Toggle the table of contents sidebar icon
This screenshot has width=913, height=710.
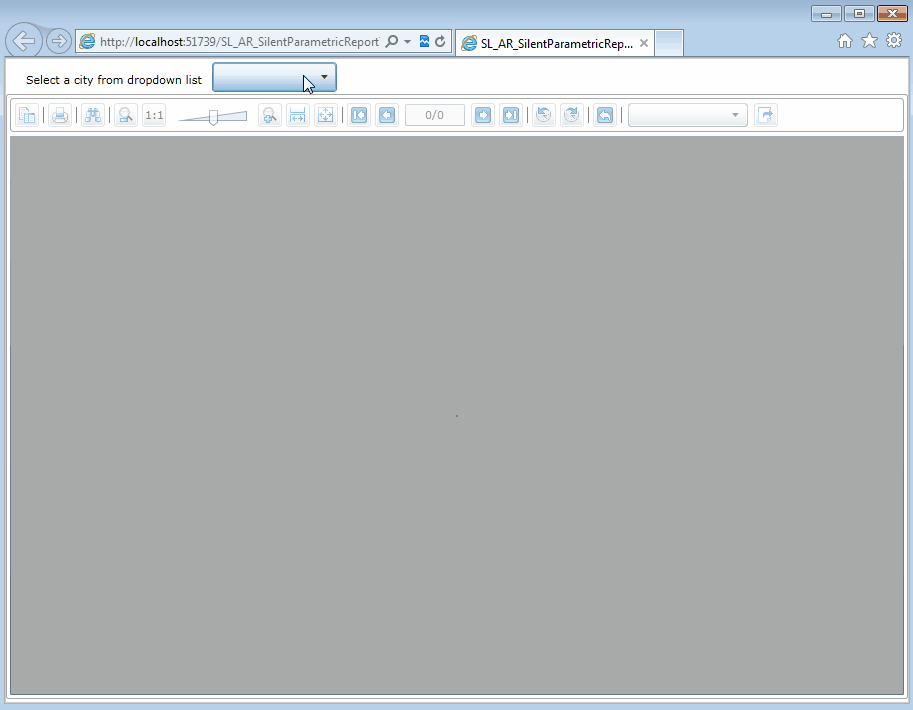click(x=27, y=115)
